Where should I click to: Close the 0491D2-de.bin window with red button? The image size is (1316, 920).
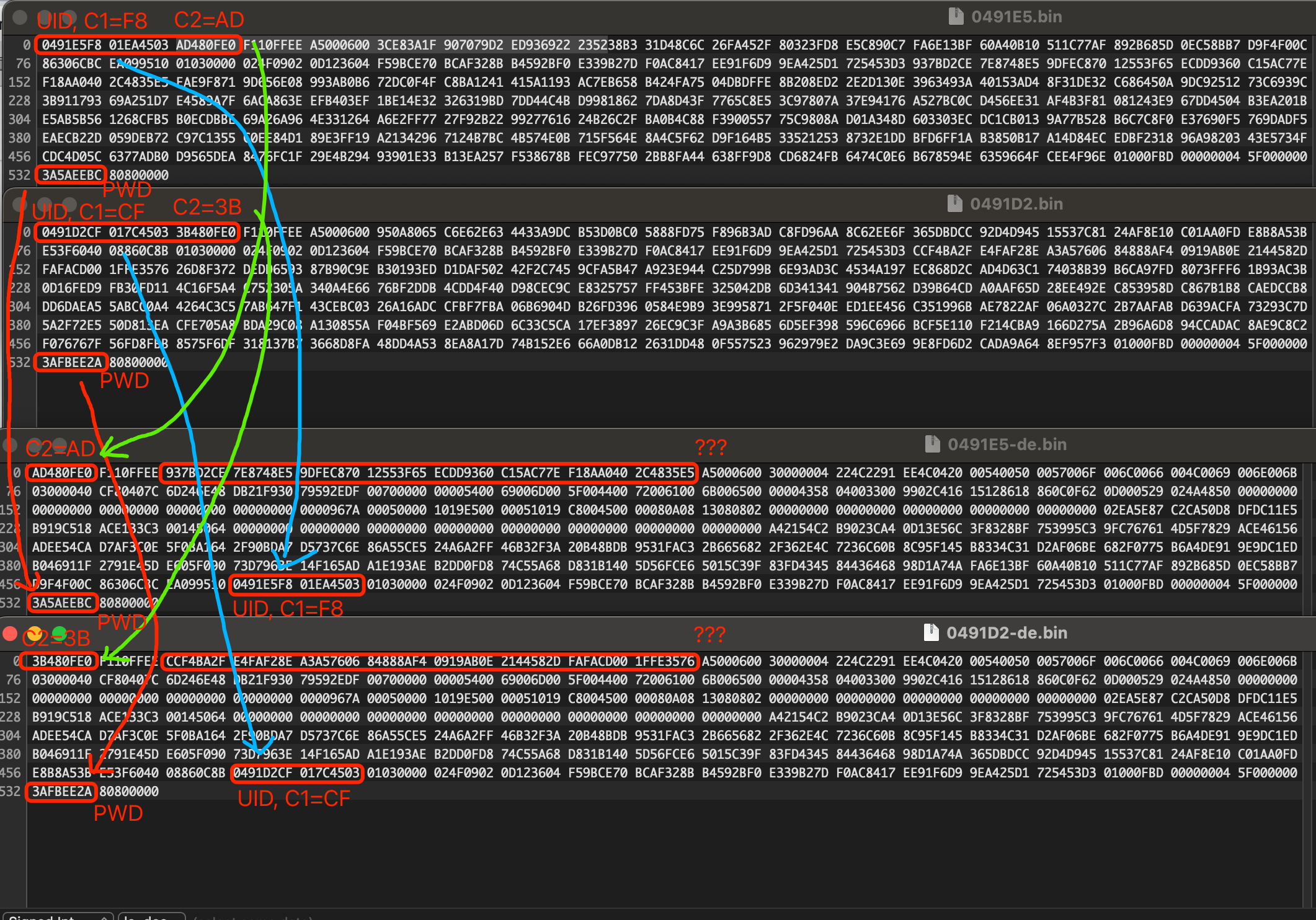(10, 633)
